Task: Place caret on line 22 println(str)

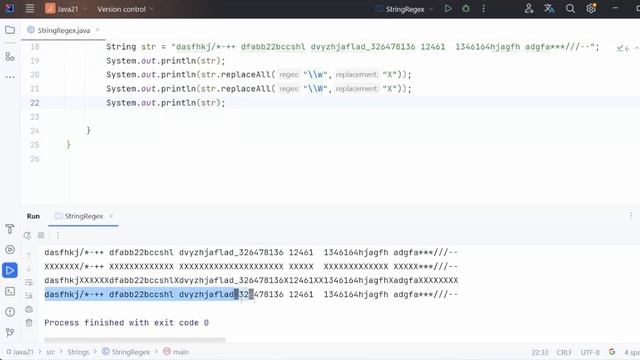Action: (x=165, y=103)
